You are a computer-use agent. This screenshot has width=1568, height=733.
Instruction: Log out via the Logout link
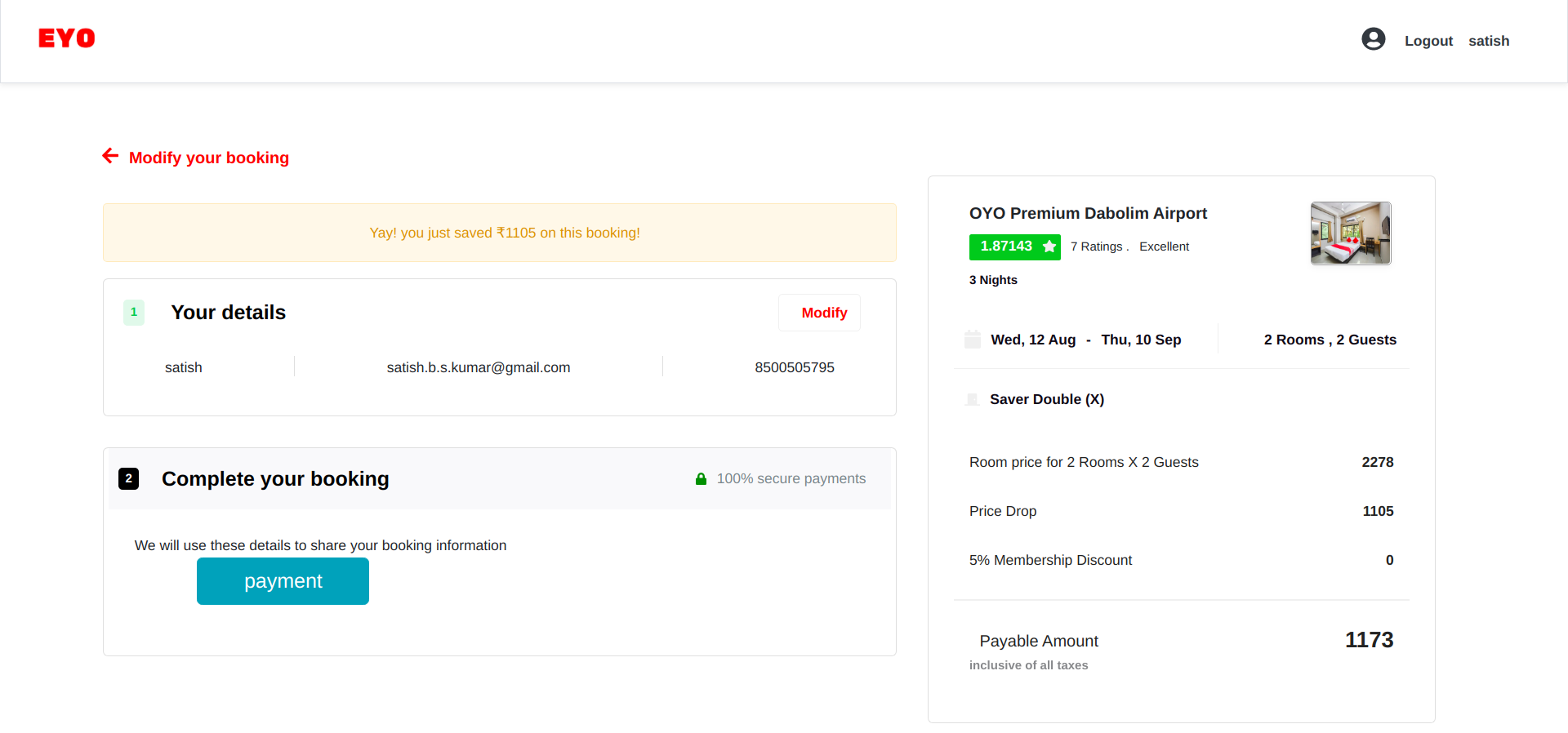[1428, 41]
